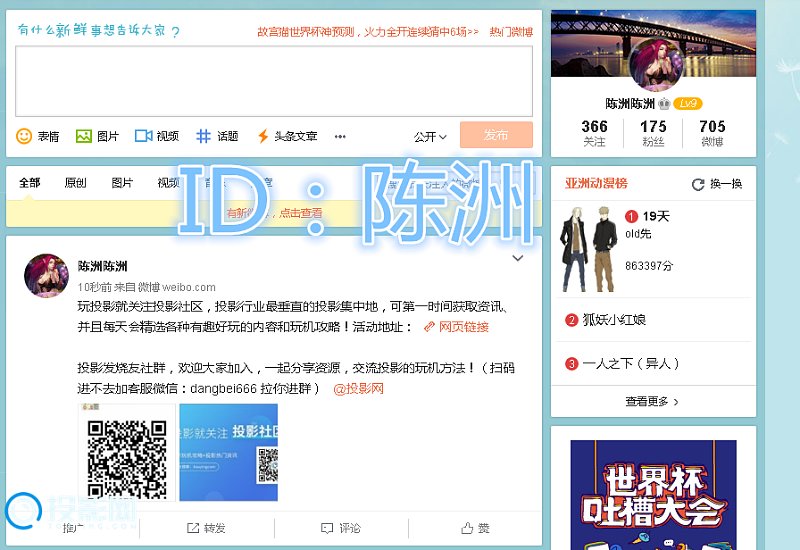
Task: Click the membership crown icon
Action: click(x=664, y=104)
